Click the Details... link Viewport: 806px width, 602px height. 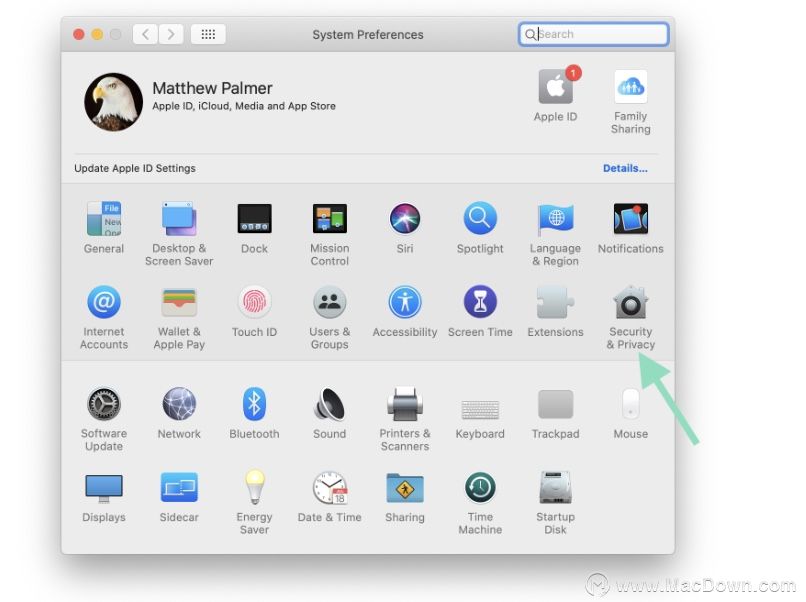point(625,168)
